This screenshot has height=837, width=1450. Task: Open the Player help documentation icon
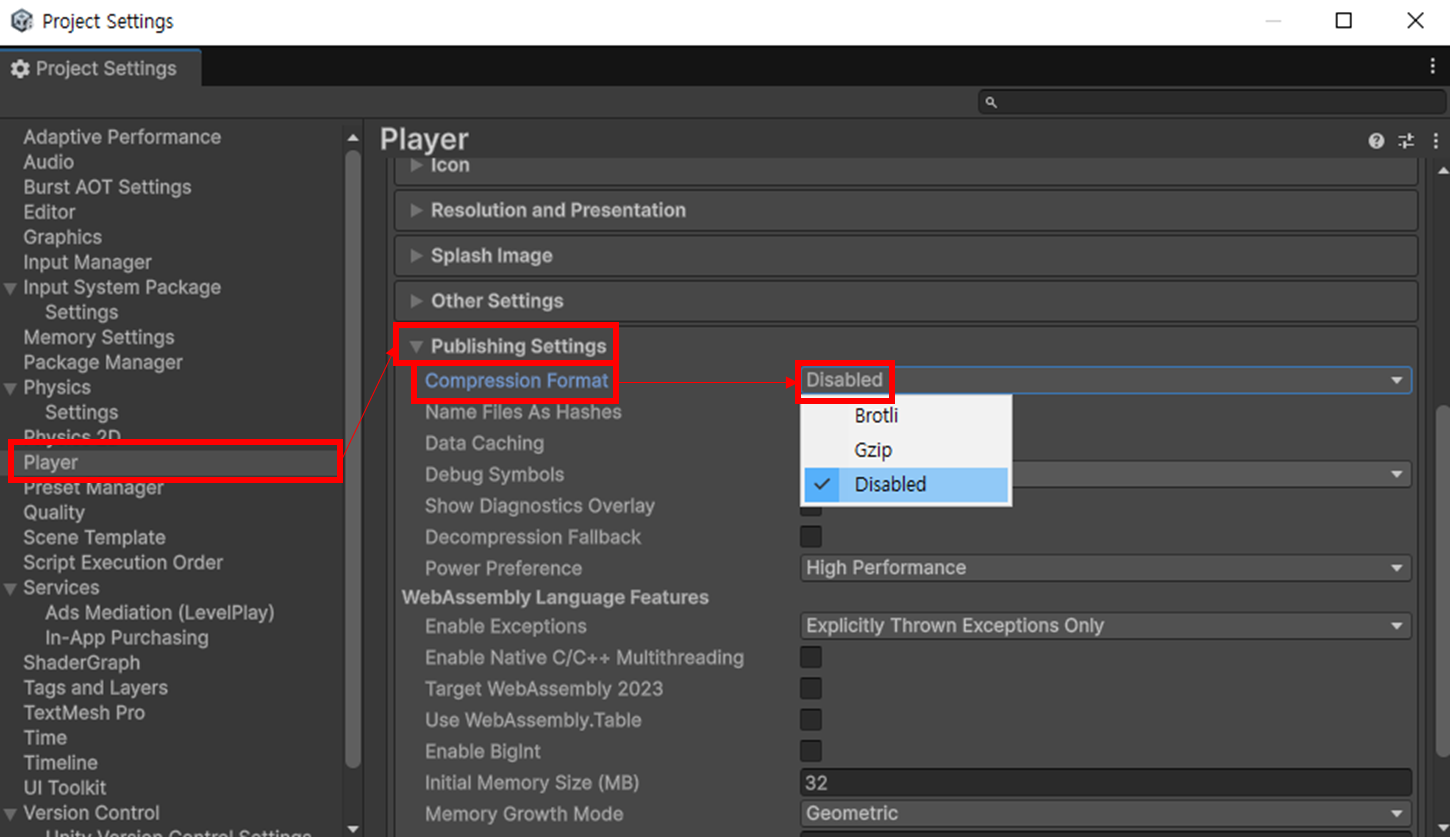coord(1376,141)
